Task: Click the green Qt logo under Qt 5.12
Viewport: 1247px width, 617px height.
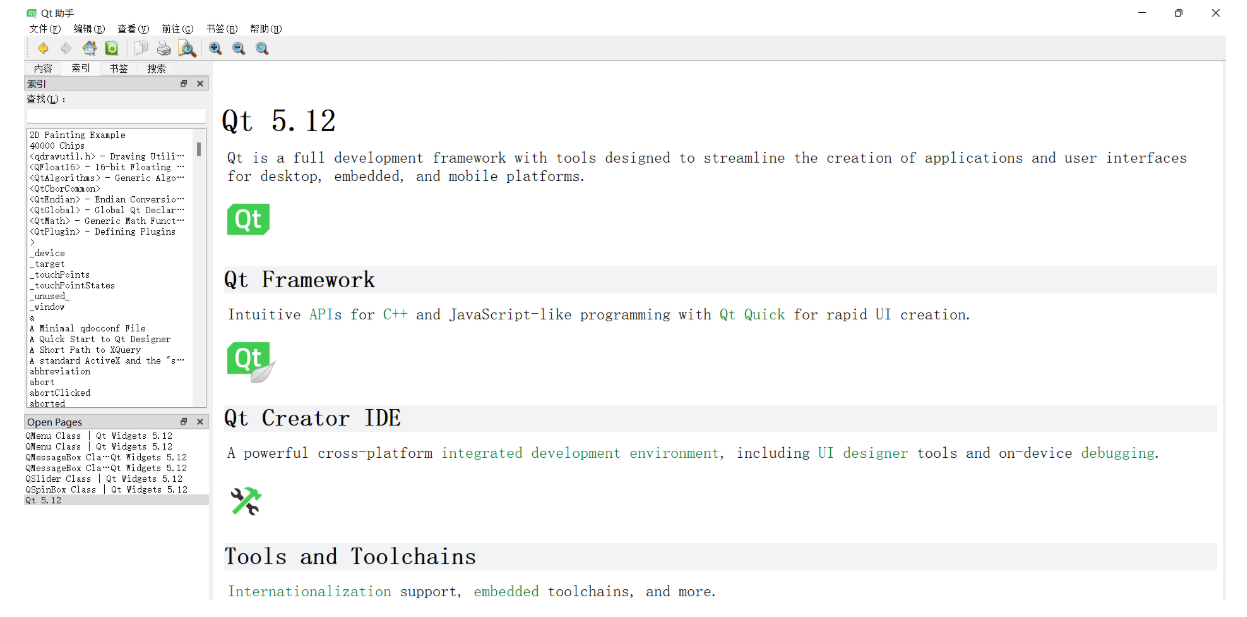Action: pos(248,219)
